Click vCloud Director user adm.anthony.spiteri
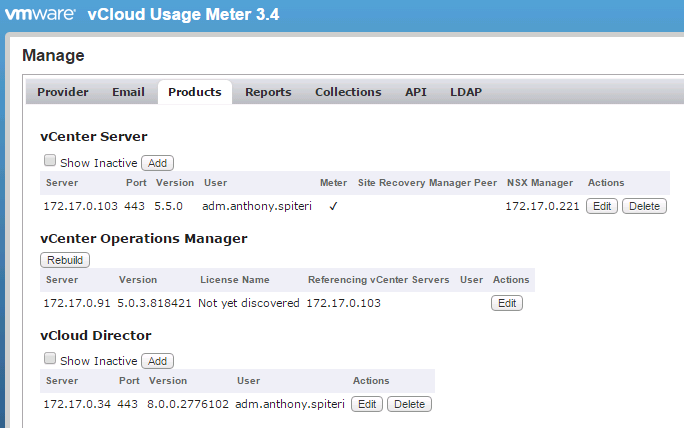 [290, 404]
